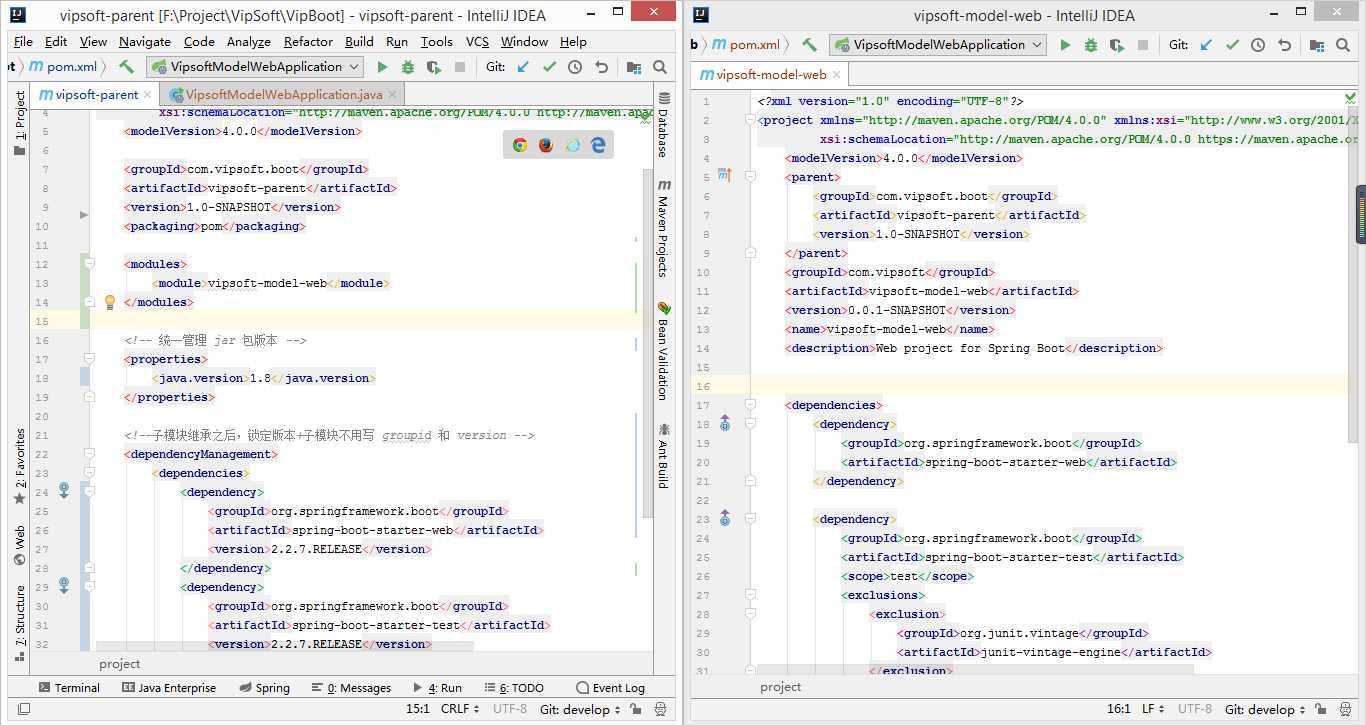Click Search Everywhere magnifier in vipsoft-parent window
The image size is (1366, 725).
click(660, 67)
